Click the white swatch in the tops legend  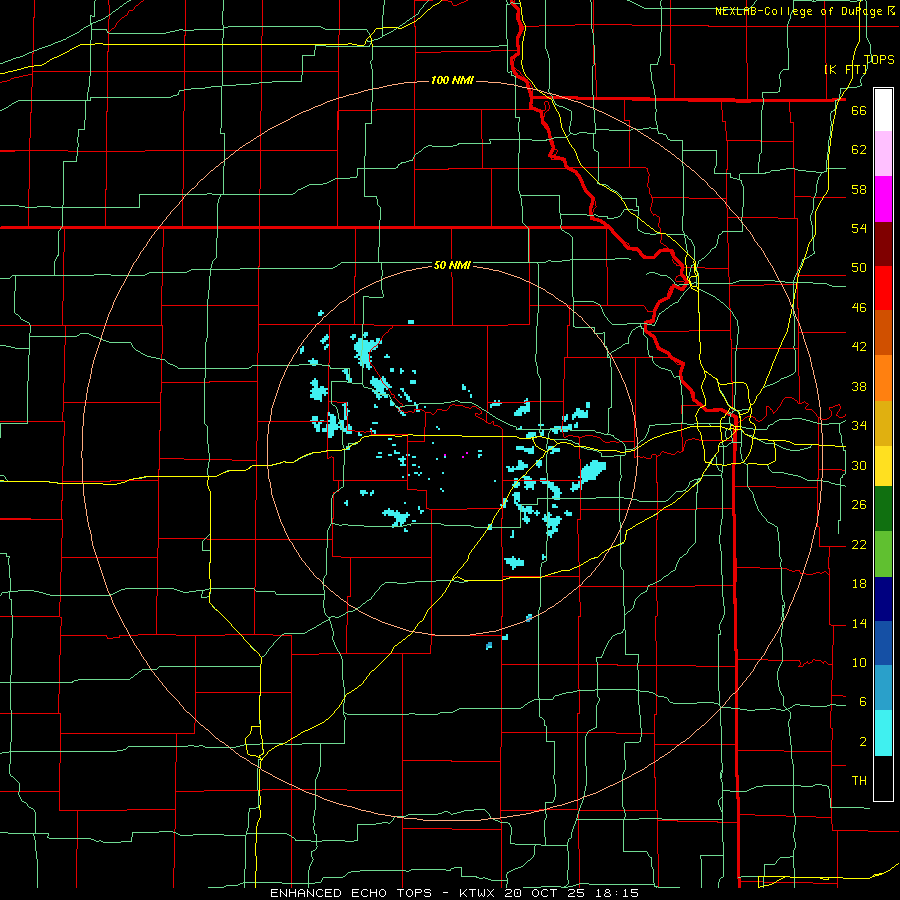[883, 110]
